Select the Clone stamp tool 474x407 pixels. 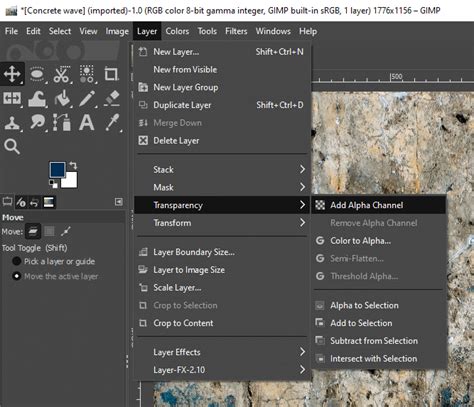coord(12,123)
